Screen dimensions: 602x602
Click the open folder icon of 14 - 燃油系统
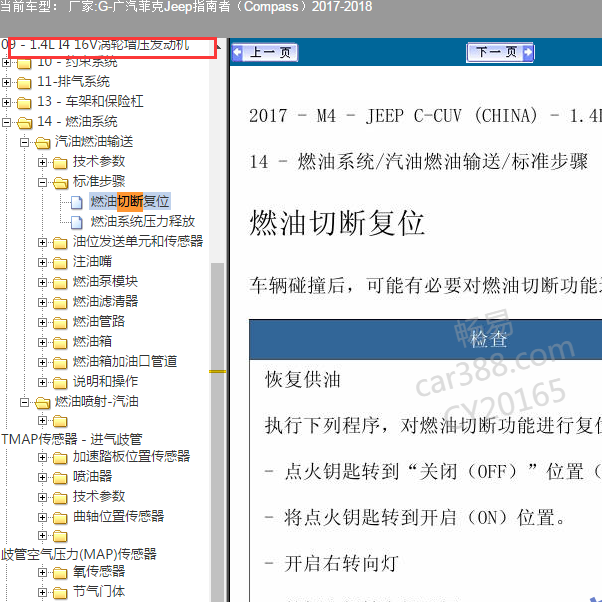coord(25,122)
